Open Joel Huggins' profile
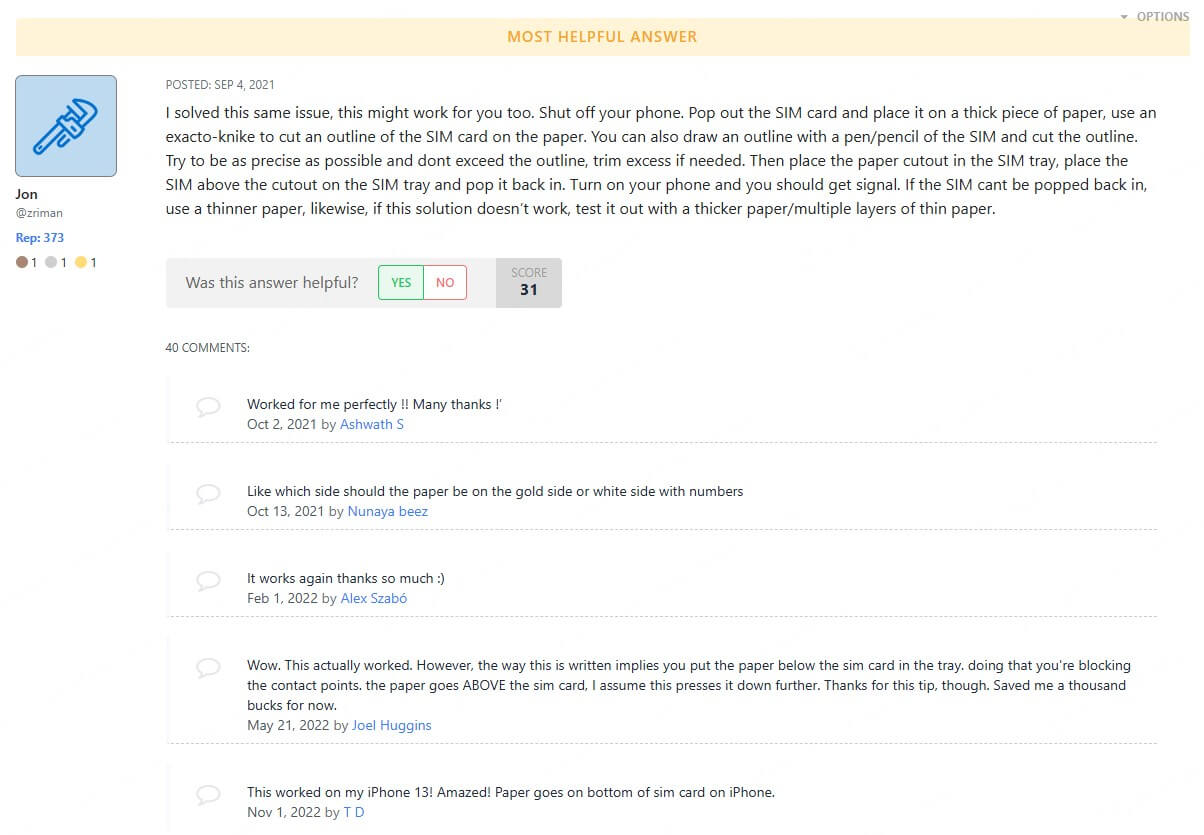Viewport: 1204px width, 835px height. click(391, 725)
